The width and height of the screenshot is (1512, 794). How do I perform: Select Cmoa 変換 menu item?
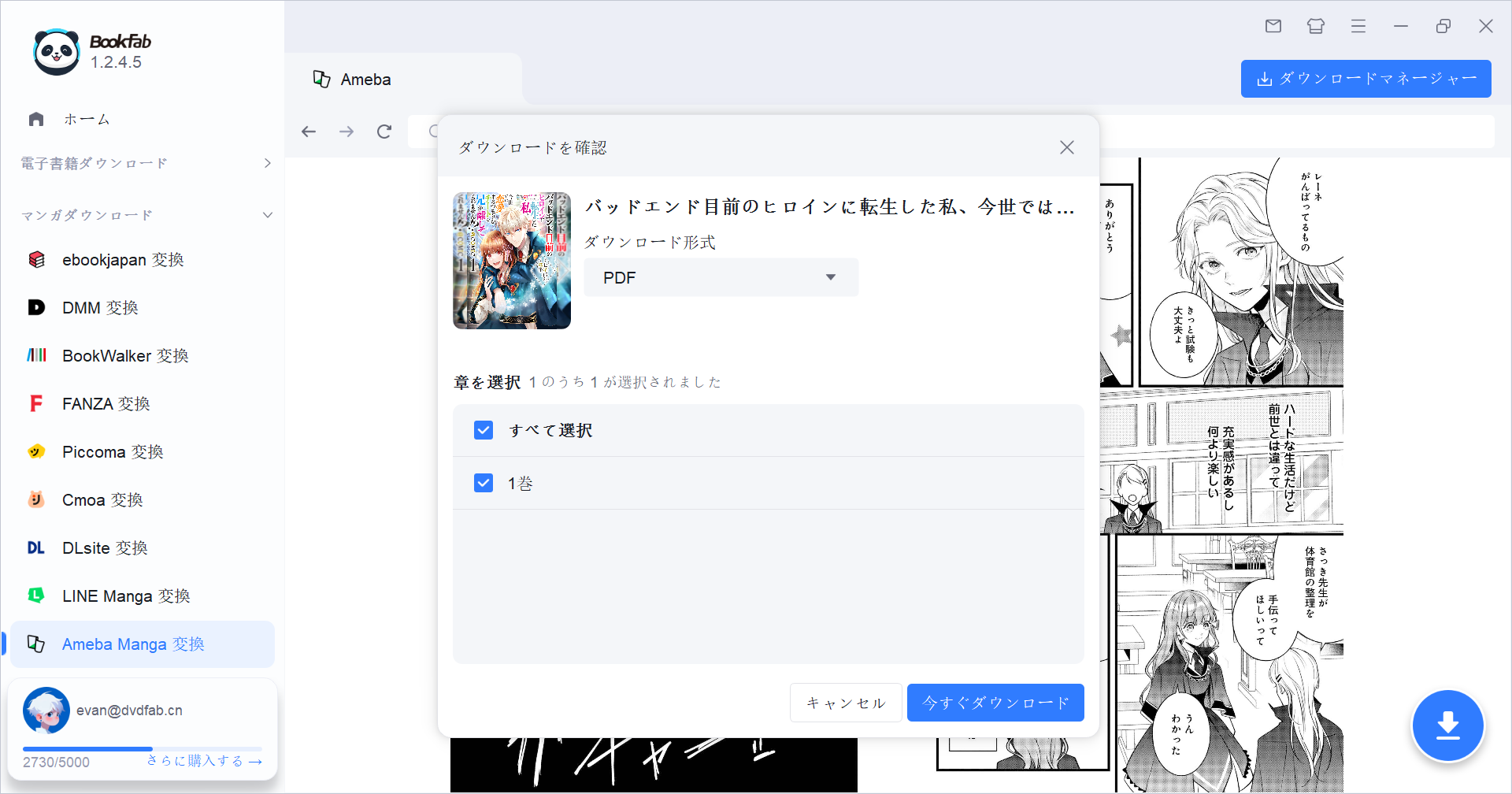point(143,499)
